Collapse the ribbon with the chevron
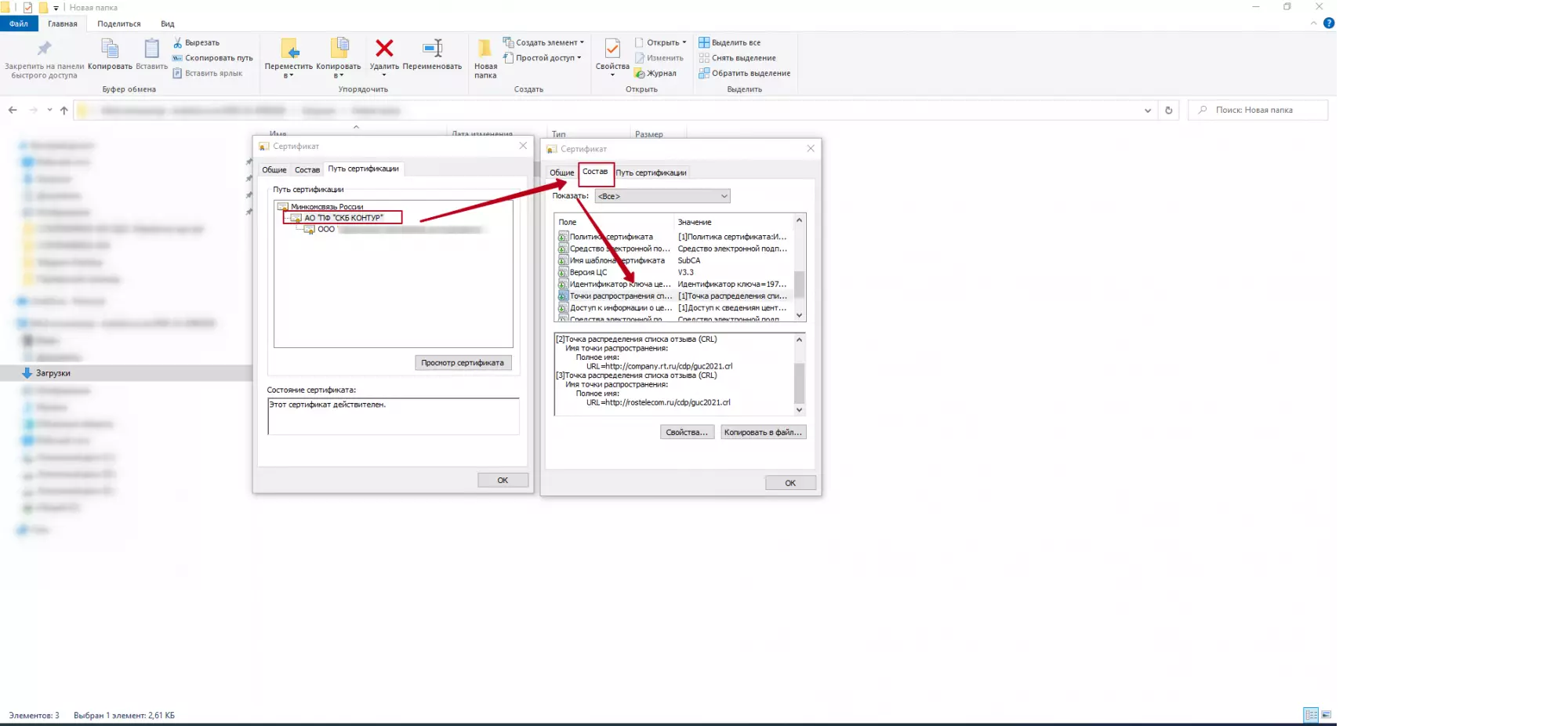The height and width of the screenshot is (726, 1568). [x=1313, y=24]
